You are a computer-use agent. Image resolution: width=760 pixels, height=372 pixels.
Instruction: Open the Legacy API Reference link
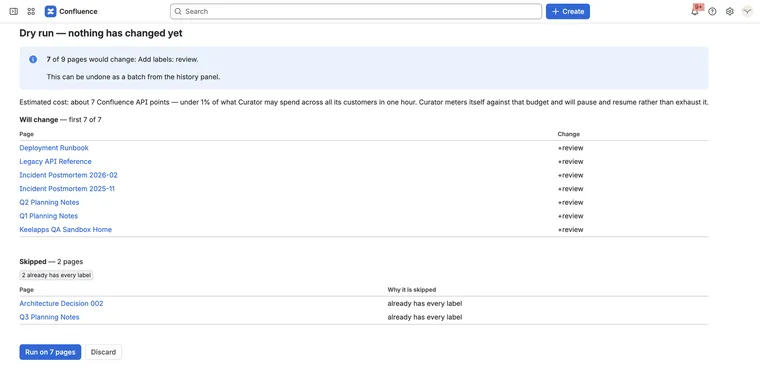coord(55,162)
